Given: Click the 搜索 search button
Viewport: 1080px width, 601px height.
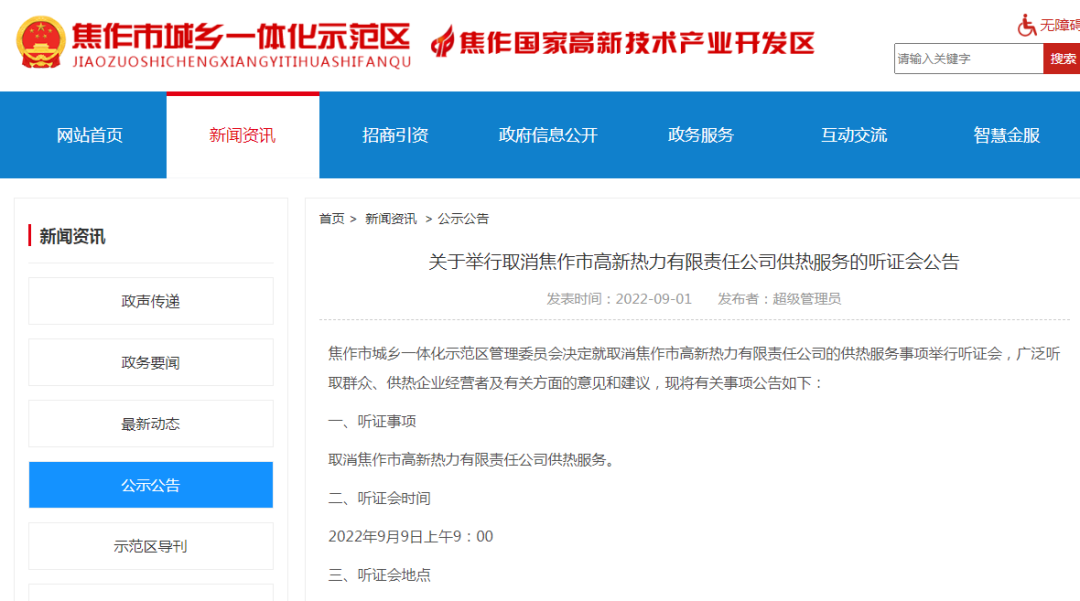Looking at the screenshot, I should click(1062, 59).
